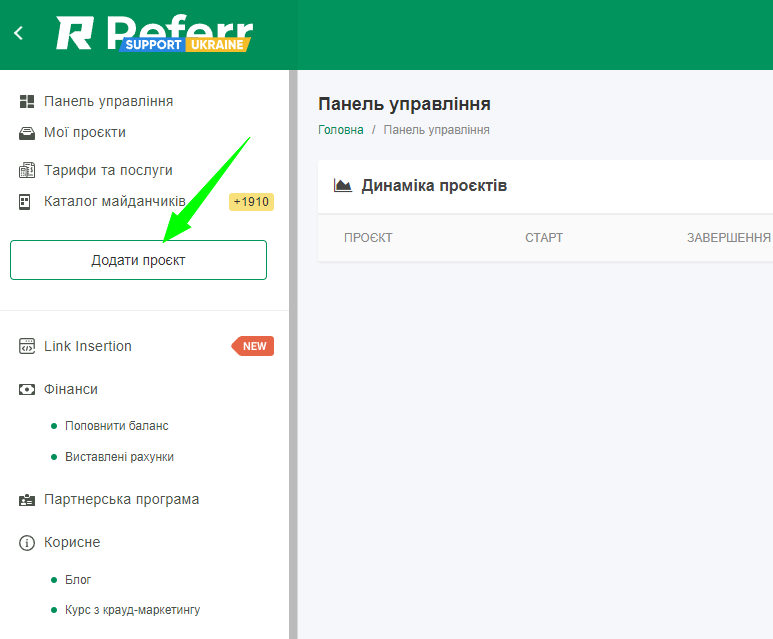Viewport: 773px width, 639px height.
Task: Collapse sidebar with the back chevron
Action: tap(18, 34)
